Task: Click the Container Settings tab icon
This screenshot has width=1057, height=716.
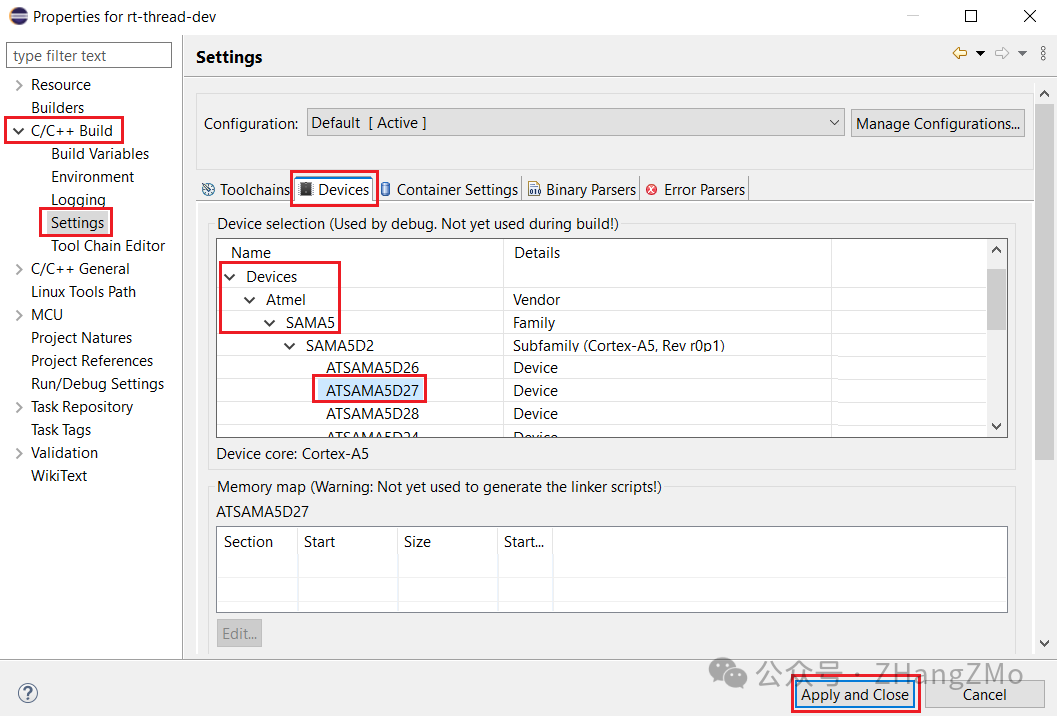Action: click(x=386, y=189)
